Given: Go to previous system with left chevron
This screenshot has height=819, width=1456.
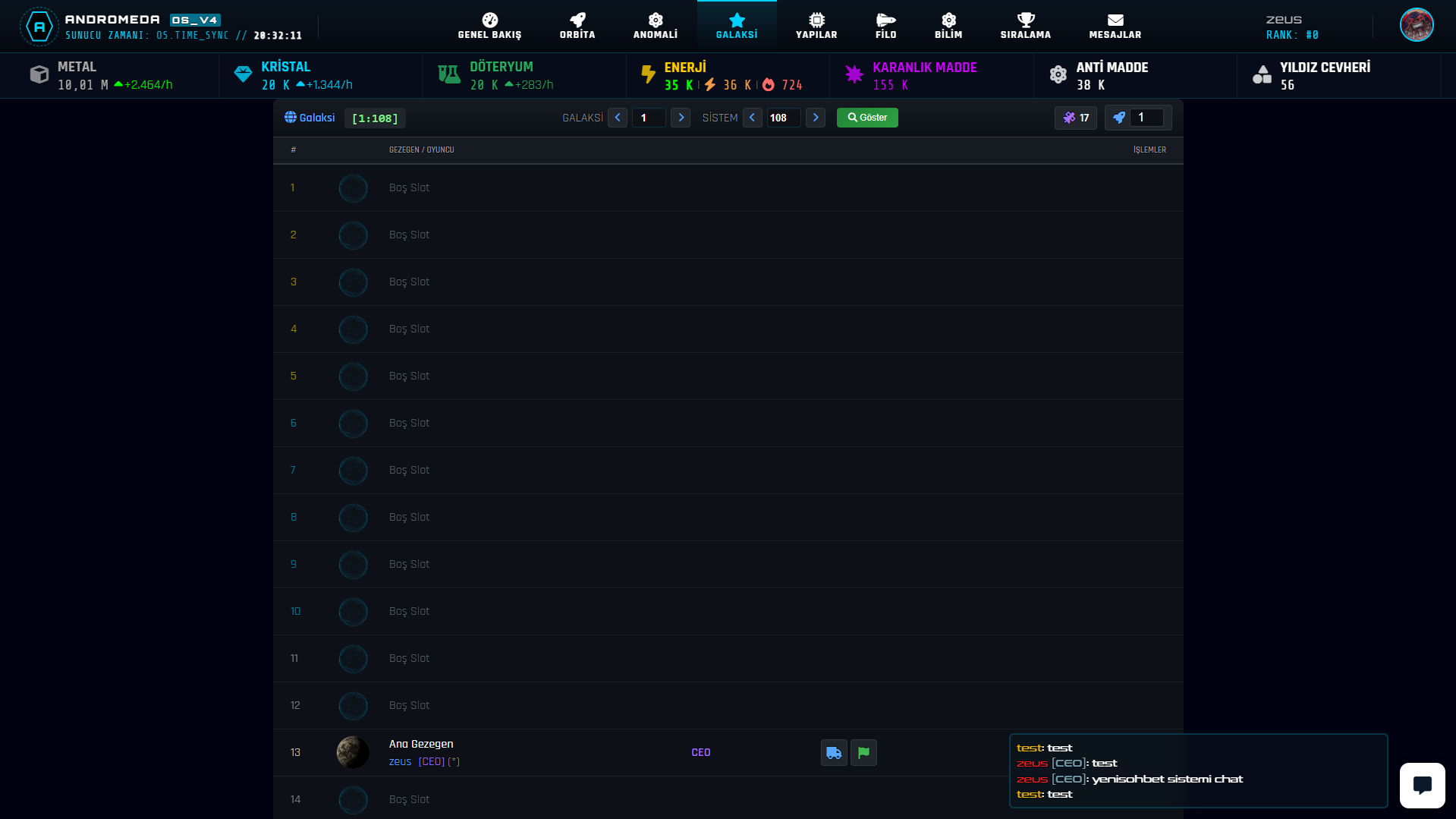Looking at the screenshot, I should [x=752, y=118].
